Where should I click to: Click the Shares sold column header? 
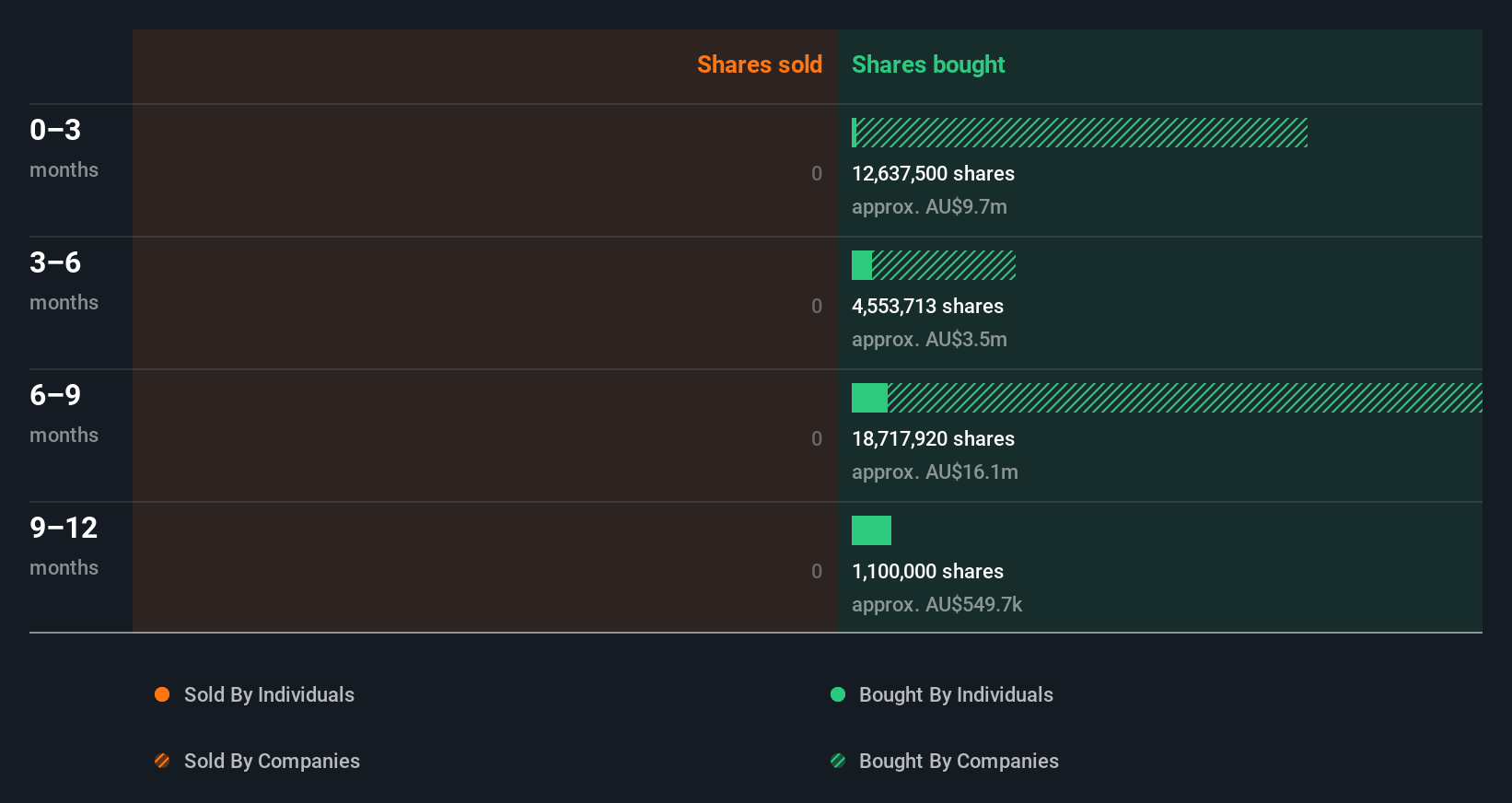pos(759,64)
